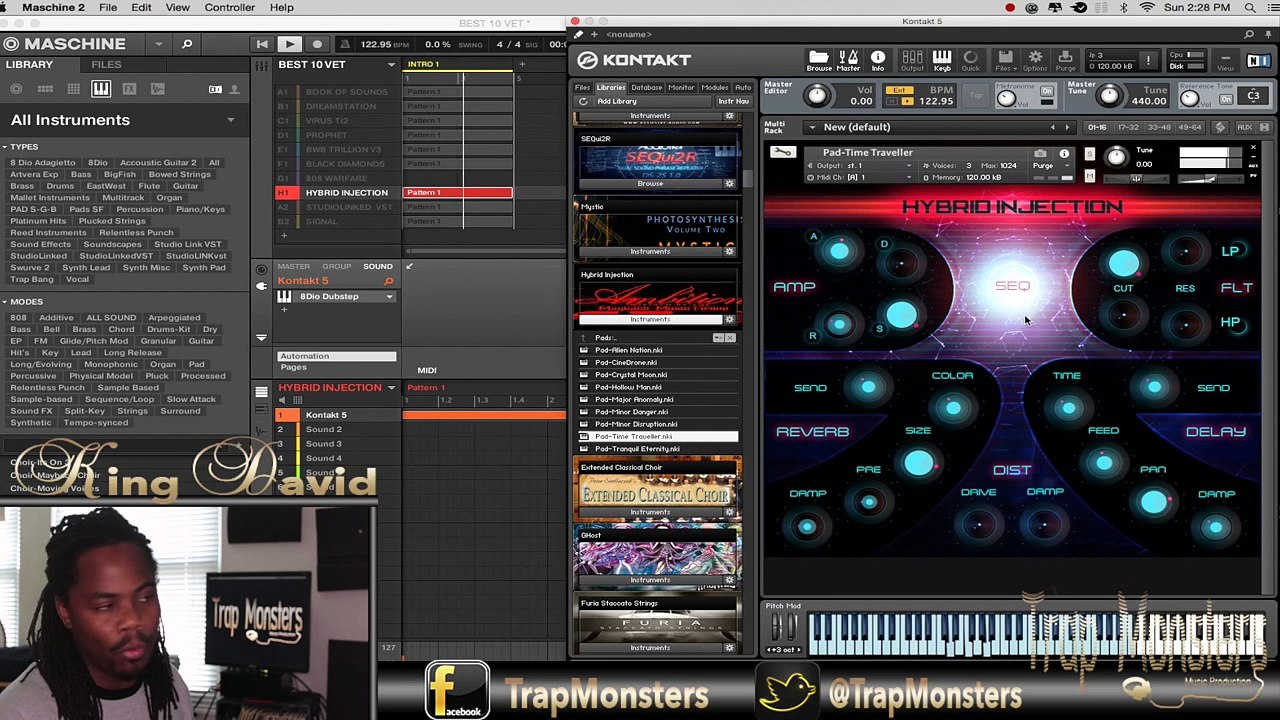Screen dimensions: 1280x720
Task: Toggle HP filter mode
Action: click(1230, 323)
